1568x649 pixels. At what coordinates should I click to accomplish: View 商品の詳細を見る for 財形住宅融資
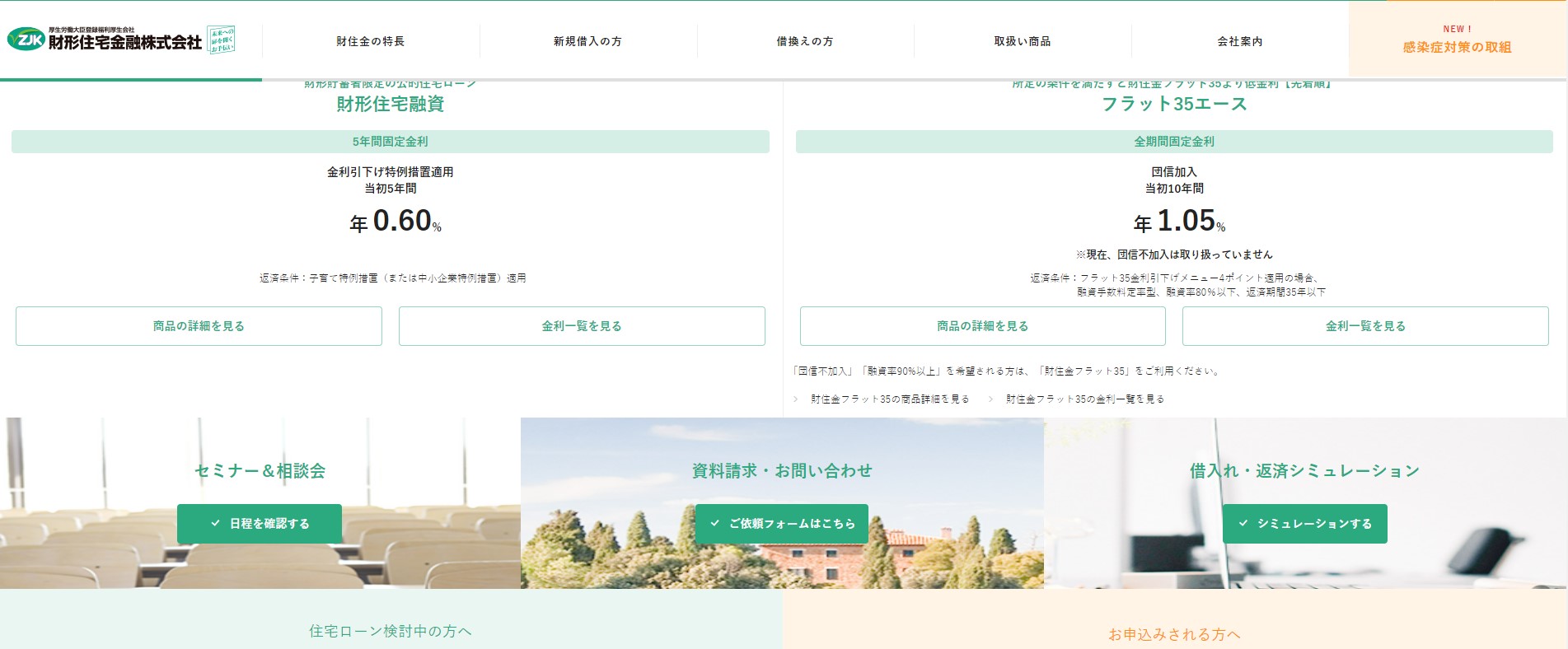click(x=199, y=326)
